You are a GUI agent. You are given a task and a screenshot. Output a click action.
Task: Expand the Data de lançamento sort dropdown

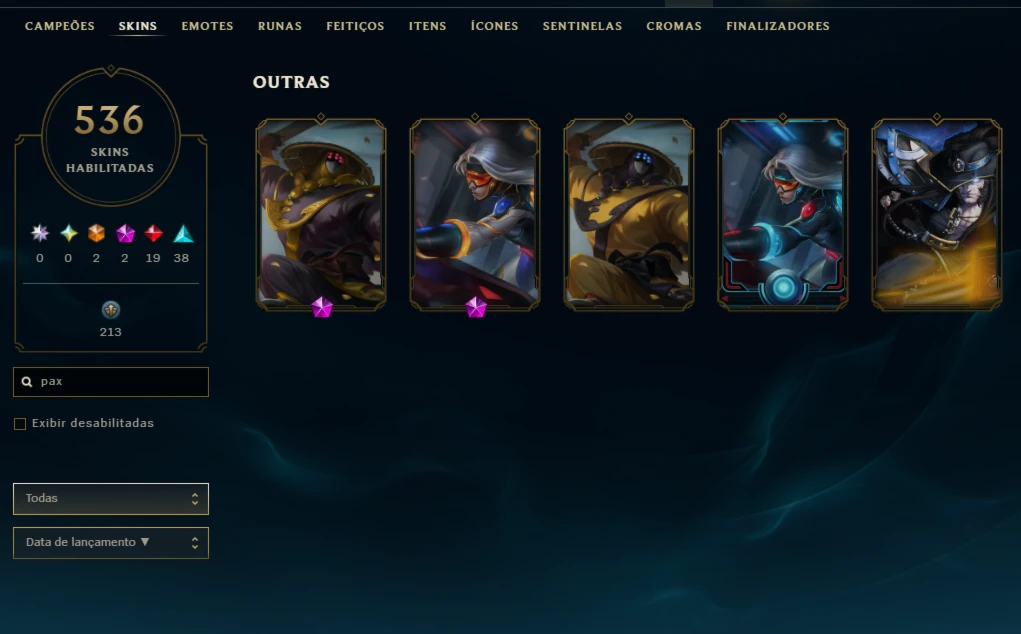click(x=111, y=543)
